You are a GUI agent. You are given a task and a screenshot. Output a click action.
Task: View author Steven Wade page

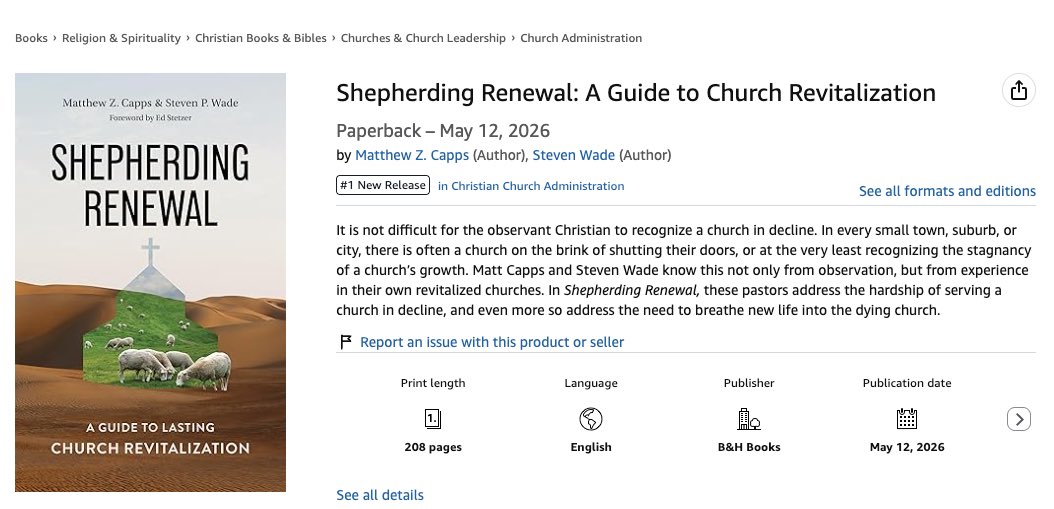tap(573, 155)
